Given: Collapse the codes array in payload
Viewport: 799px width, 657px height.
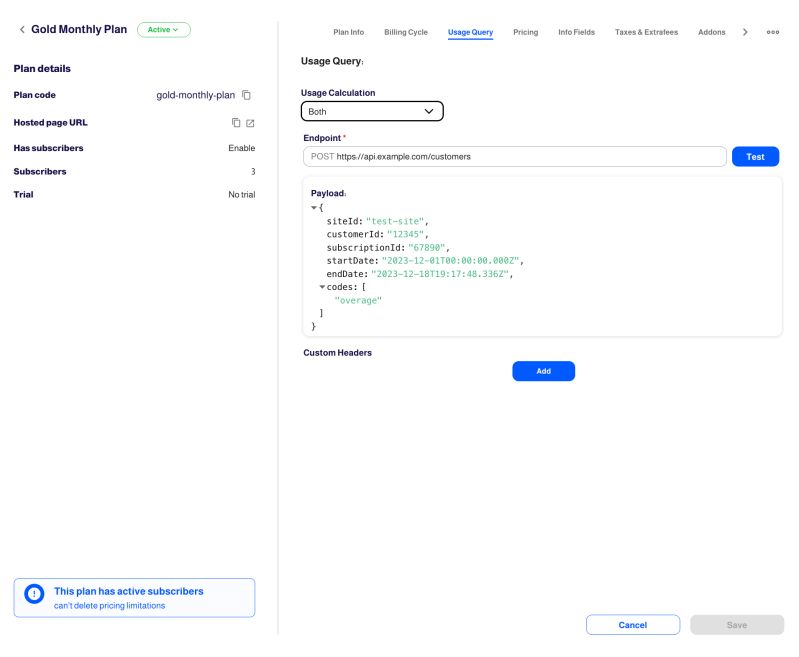Looking at the screenshot, I should point(322,287).
